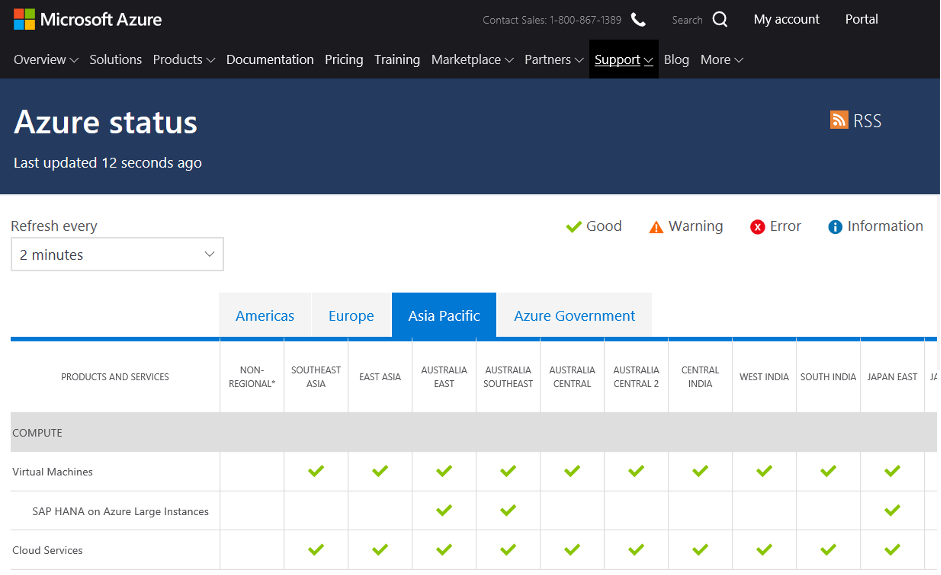Click the red Error legend icon
Screen dimensions: 941x575
757,226
